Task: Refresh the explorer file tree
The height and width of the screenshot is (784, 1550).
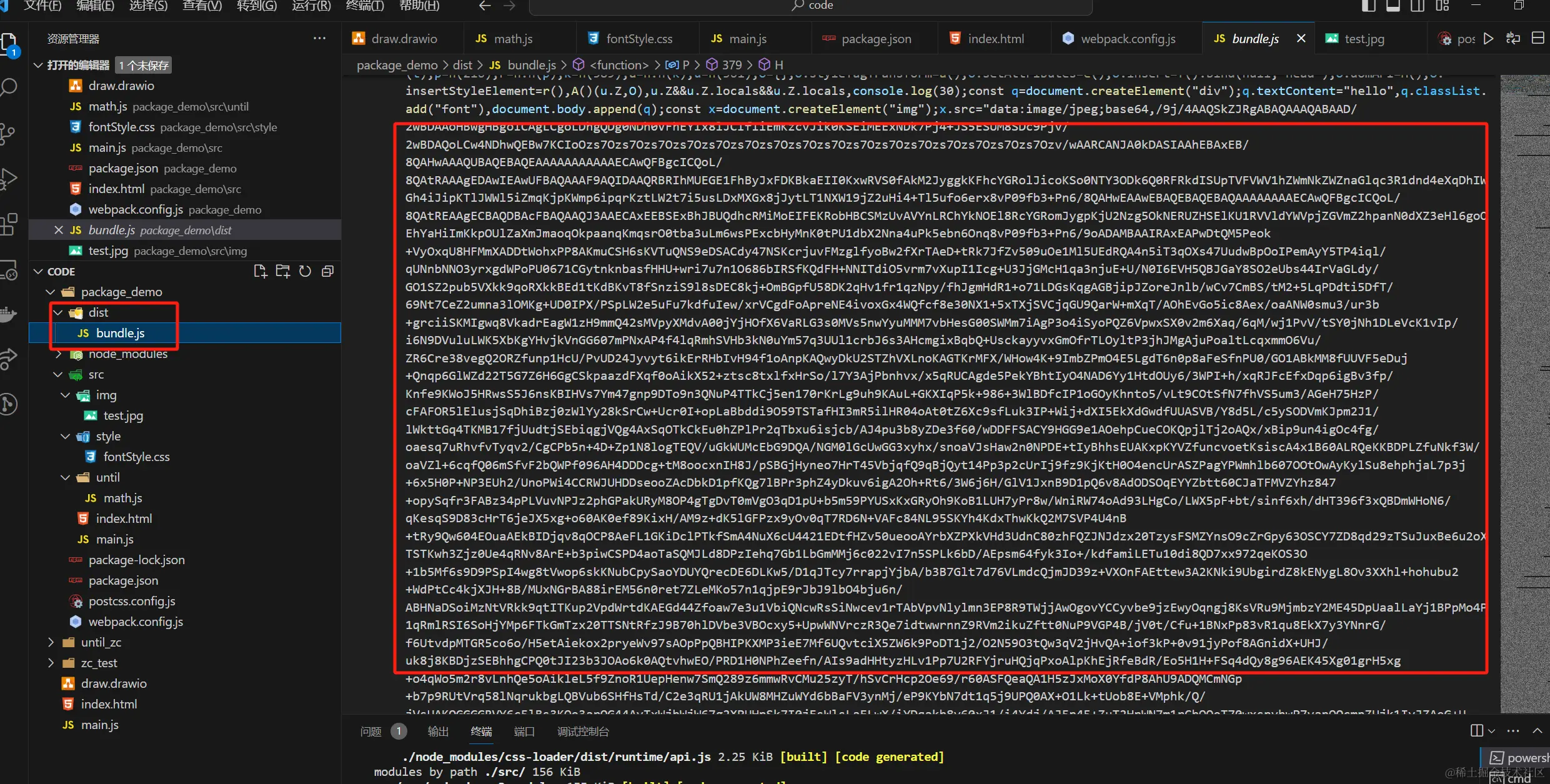Action: pyautogui.click(x=305, y=271)
